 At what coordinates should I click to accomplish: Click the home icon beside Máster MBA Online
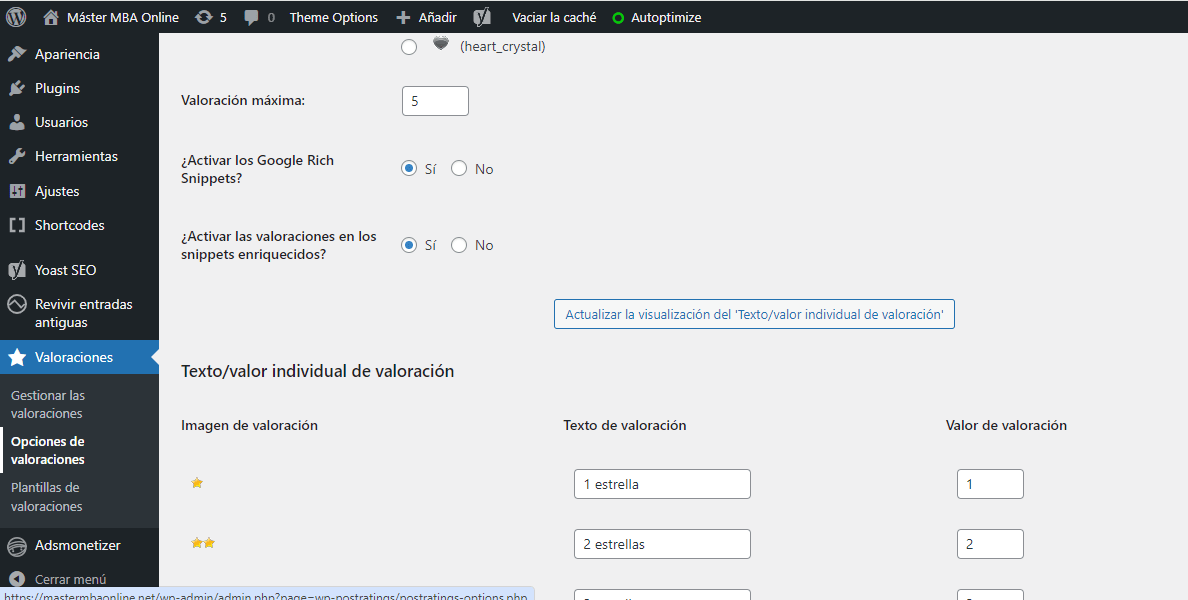tap(51, 17)
